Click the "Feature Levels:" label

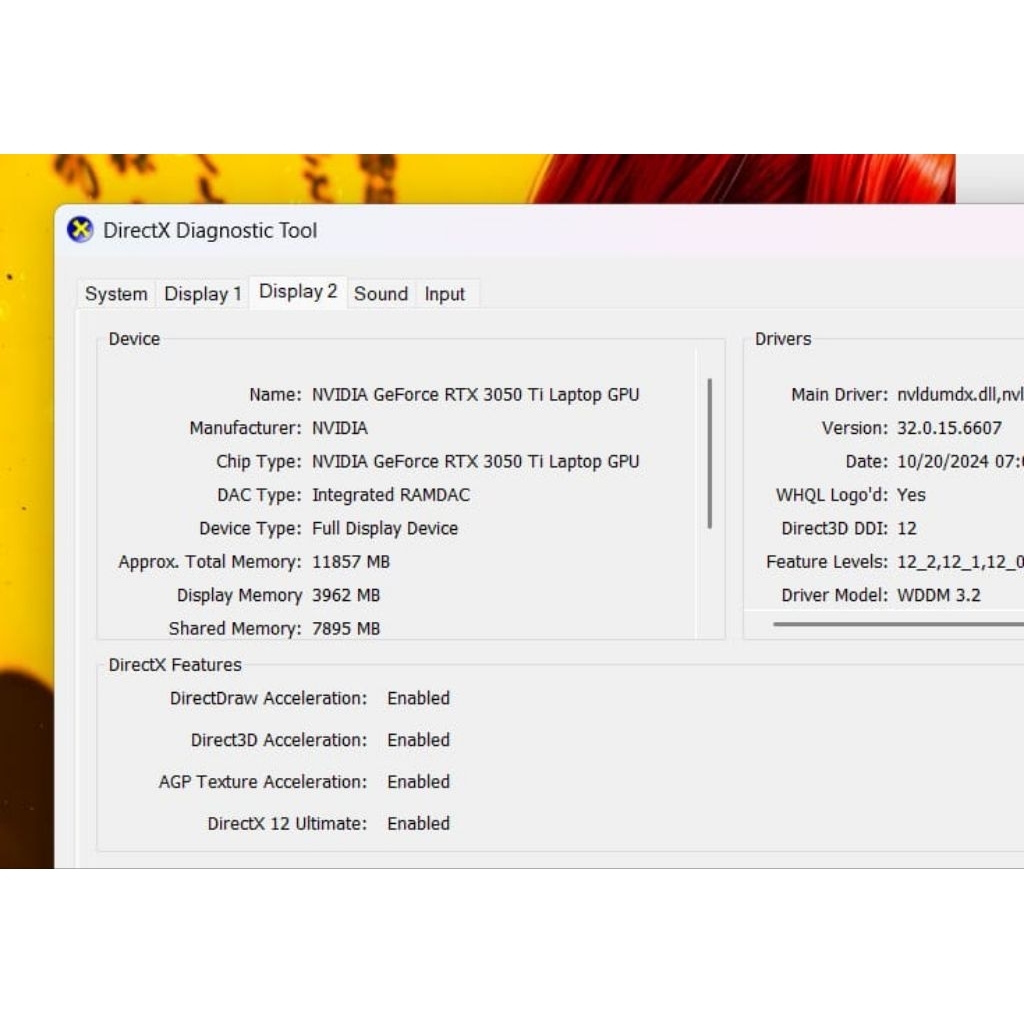pyautogui.click(x=827, y=562)
